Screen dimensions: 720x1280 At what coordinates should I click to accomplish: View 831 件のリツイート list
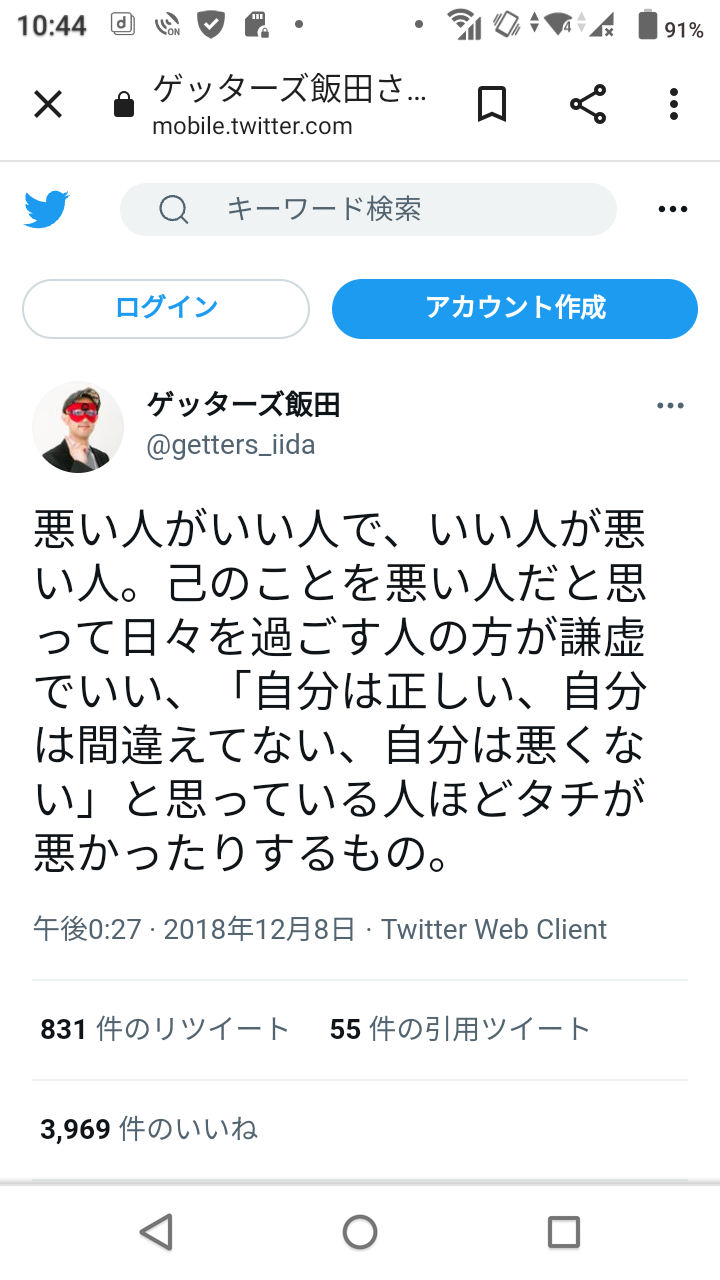pos(165,1029)
